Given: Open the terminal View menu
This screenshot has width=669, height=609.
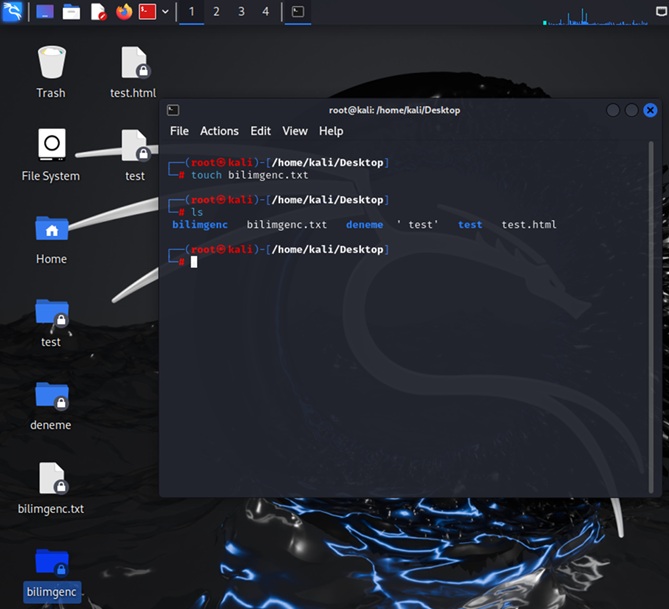Looking at the screenshot, I should click(295, 131).
